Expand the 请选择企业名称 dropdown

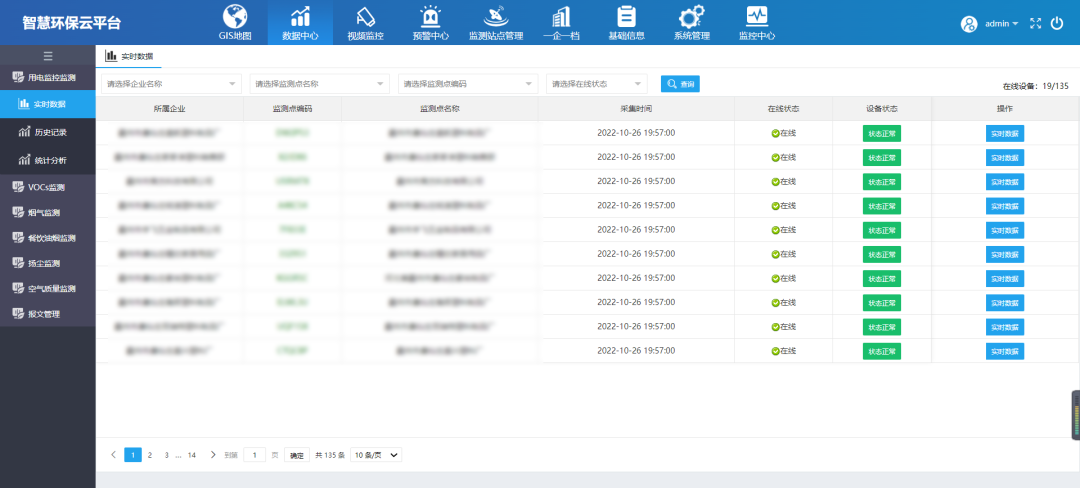pos(171,84)
